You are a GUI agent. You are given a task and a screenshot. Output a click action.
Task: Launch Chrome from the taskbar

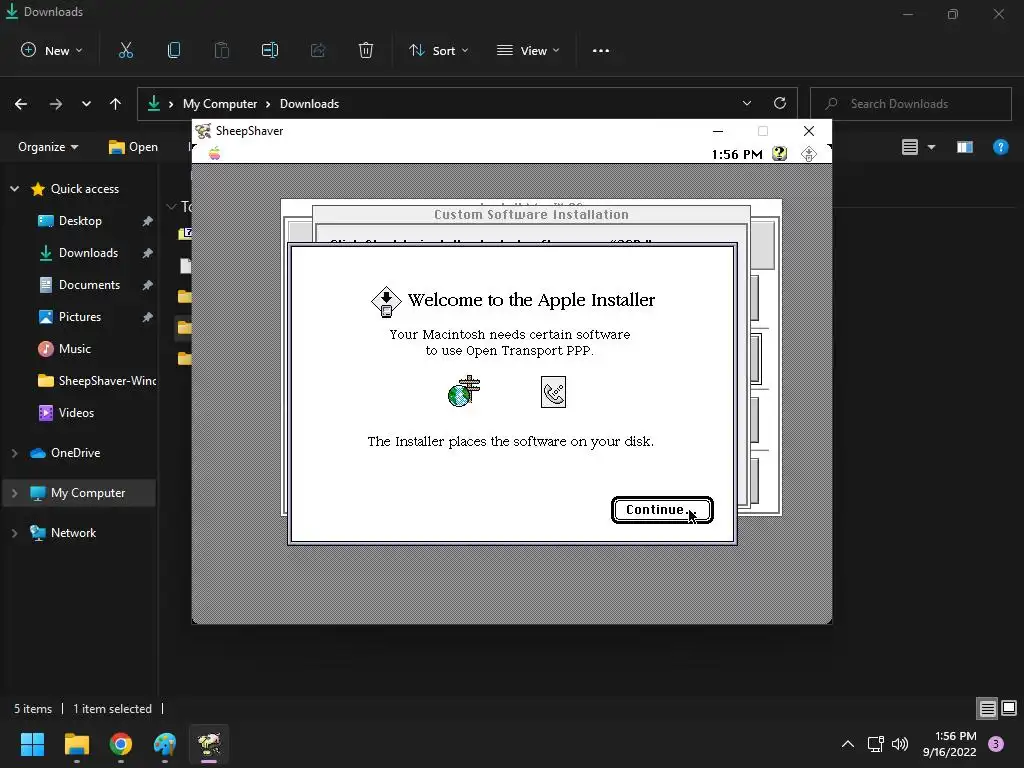pos(121,744)
